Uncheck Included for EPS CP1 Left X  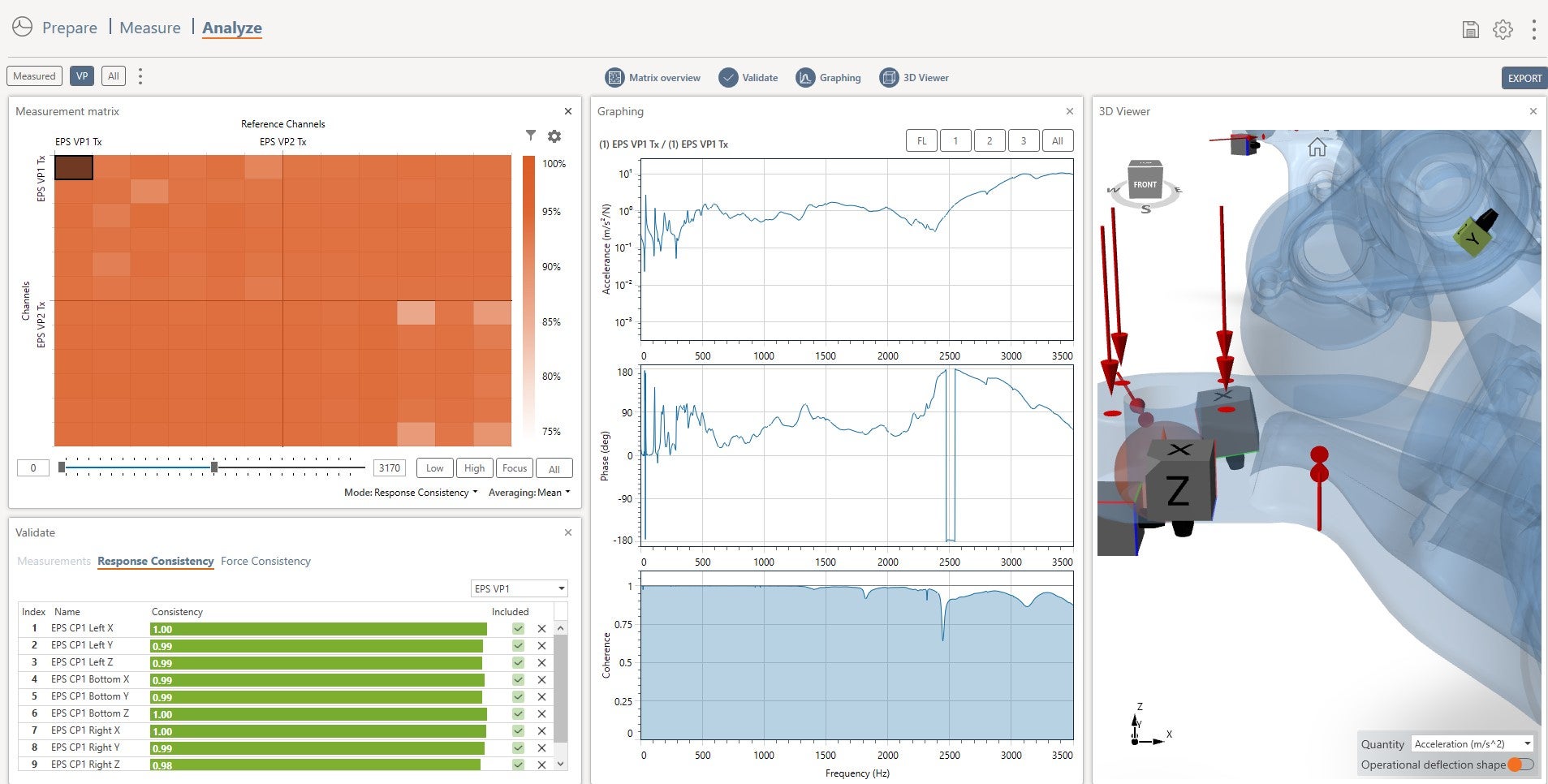click(x=518, y=629)
